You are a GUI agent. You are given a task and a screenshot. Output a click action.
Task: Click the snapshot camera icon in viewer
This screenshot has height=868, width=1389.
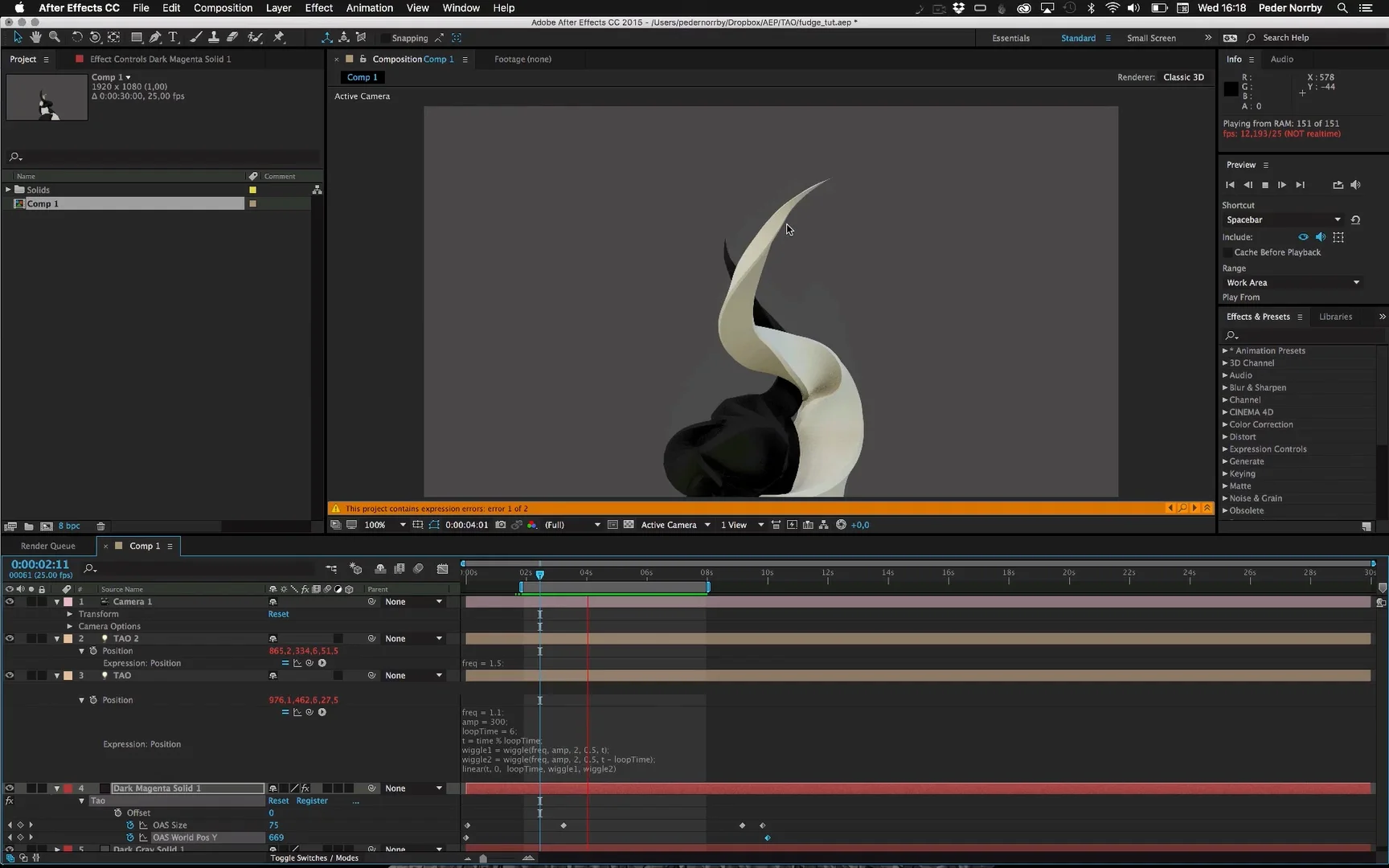[x=501, y=525]
